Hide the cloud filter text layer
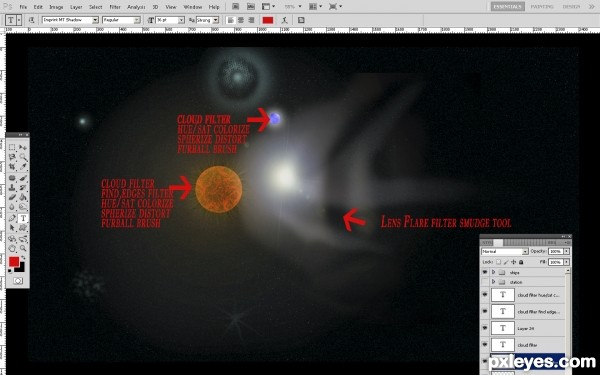600x375 pixels. 485,344
